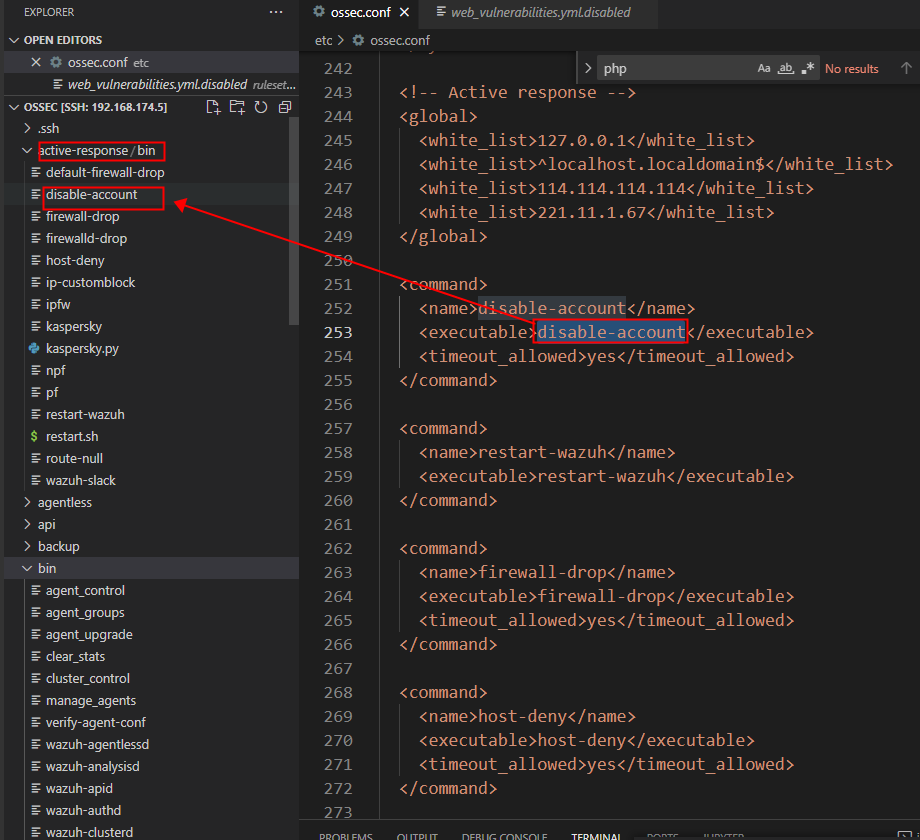Open the Problems panel tab
Image resolution: width=920 pixels, height=840 pixels.
[x=346, y=835]
